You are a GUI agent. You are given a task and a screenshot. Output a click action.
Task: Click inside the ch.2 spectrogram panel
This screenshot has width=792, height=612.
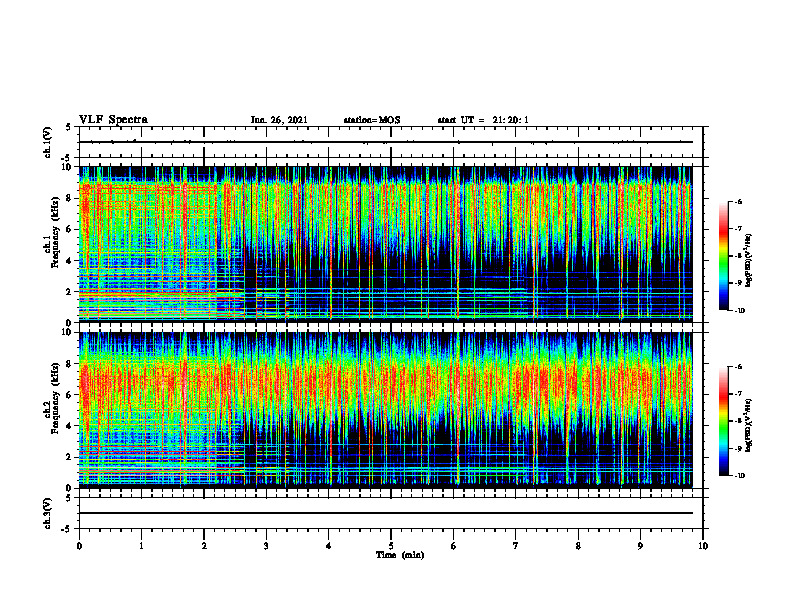tap(386, 409)
